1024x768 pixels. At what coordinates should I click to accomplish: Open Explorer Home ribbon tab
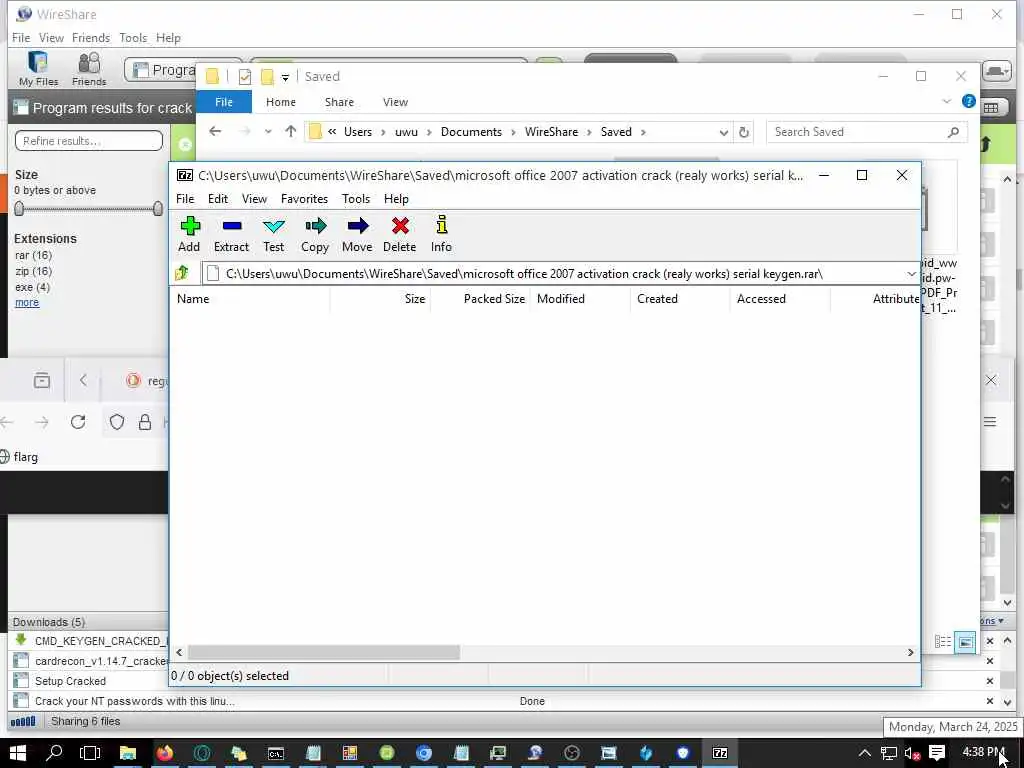point(281,102)
